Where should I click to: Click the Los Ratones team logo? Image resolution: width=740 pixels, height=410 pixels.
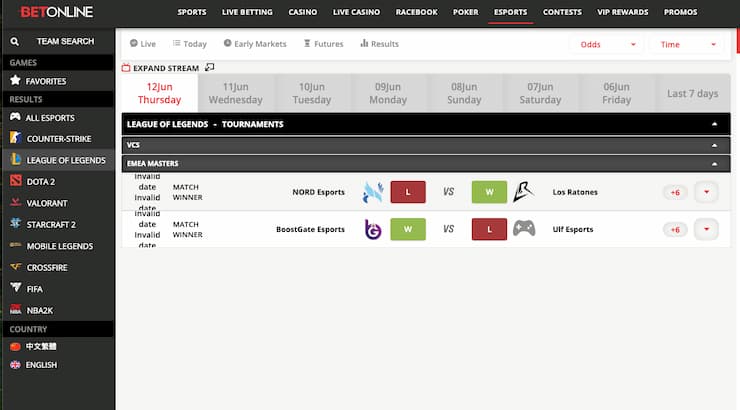point(523,192)
